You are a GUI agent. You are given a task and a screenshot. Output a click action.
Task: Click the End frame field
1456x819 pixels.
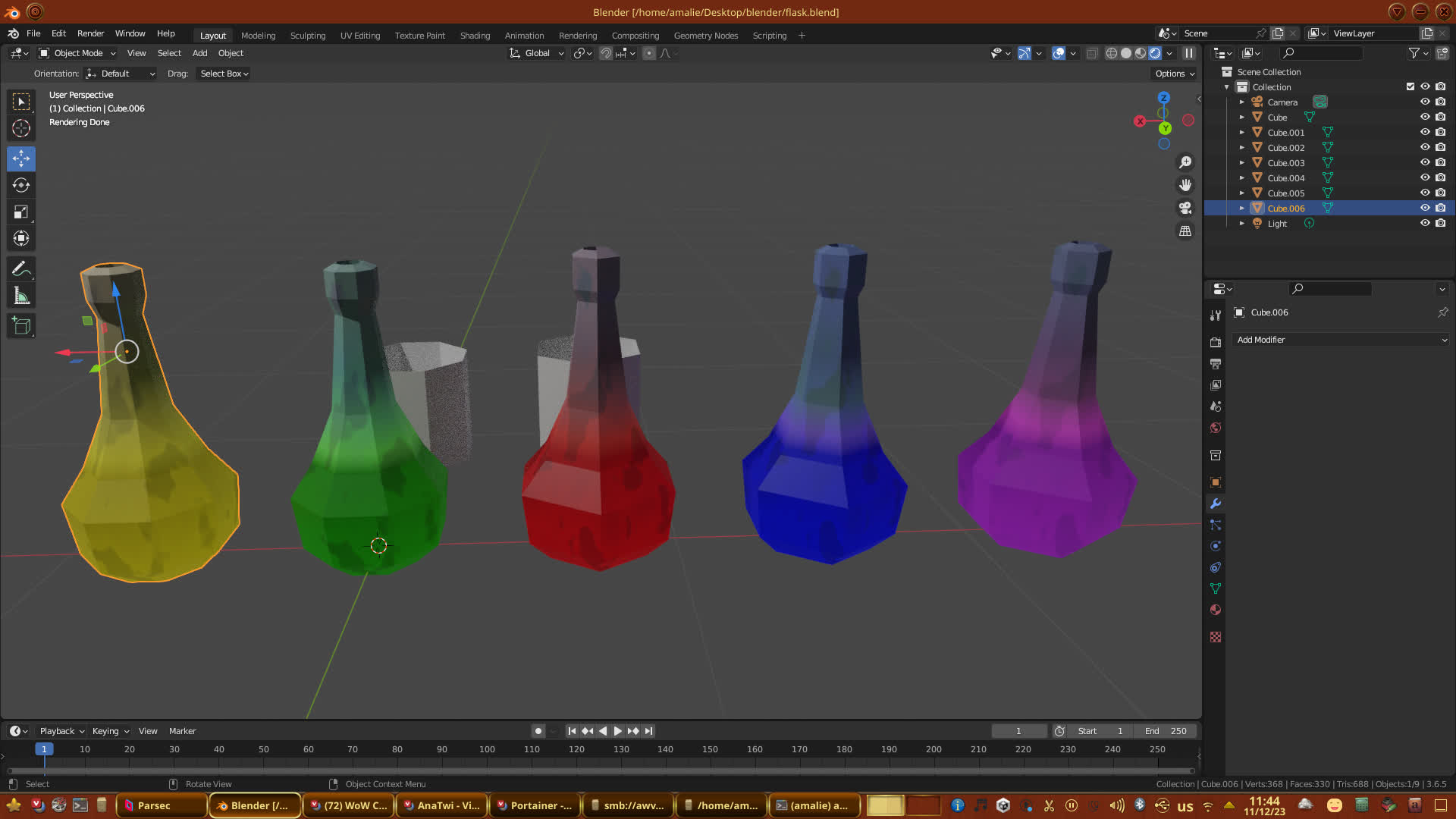(1166, 731)
